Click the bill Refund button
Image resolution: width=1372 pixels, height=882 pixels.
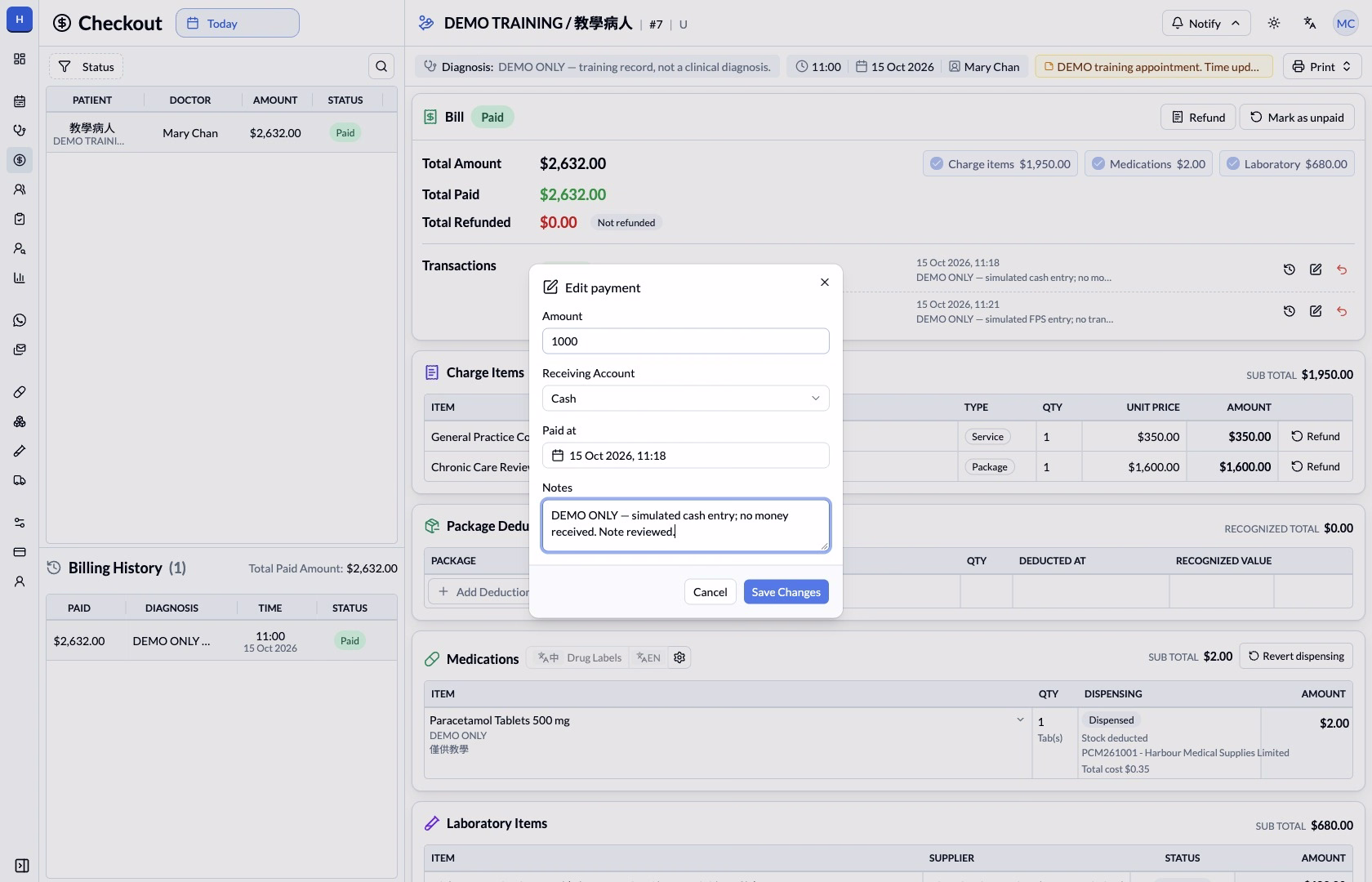tap(1198, 117)
